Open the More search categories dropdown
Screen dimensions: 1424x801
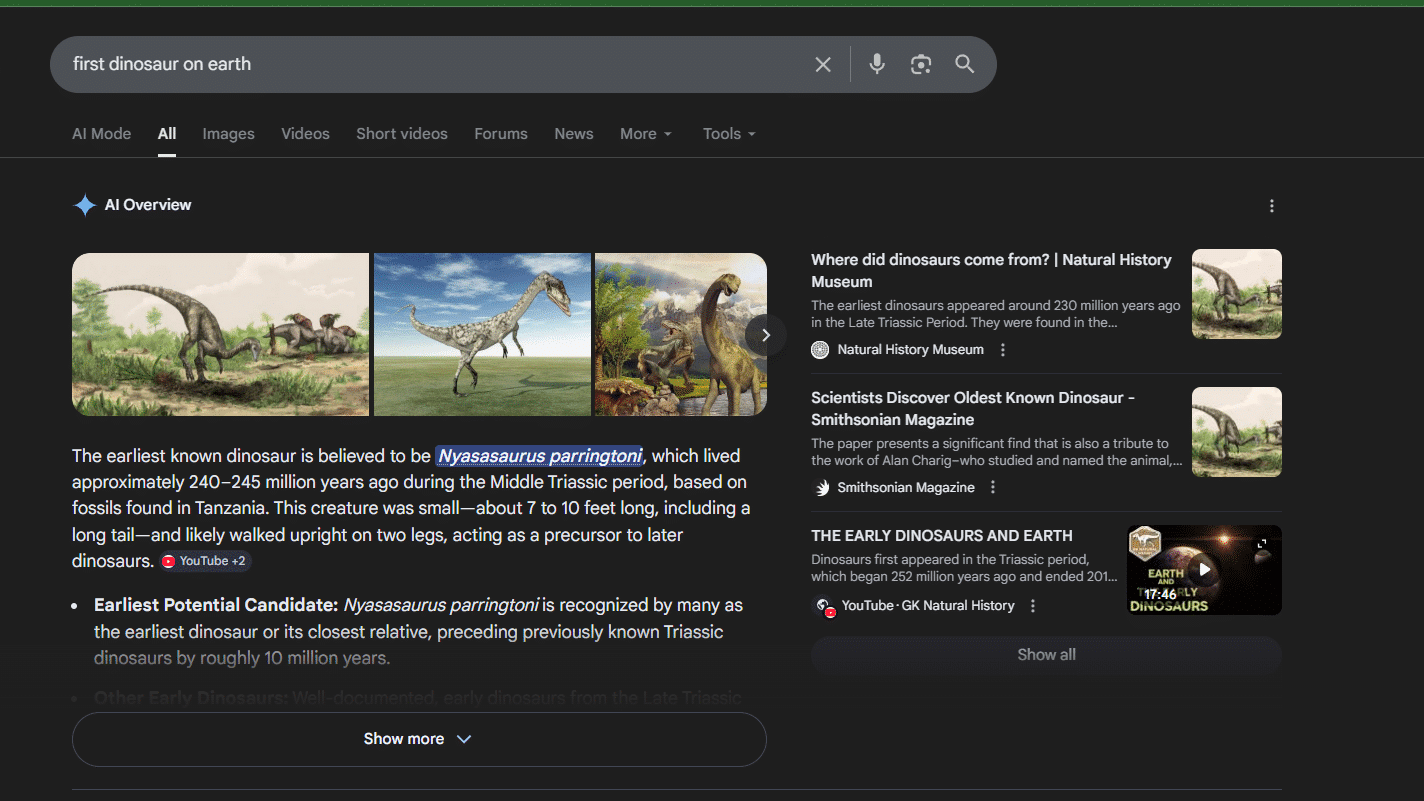coord(645,133)
